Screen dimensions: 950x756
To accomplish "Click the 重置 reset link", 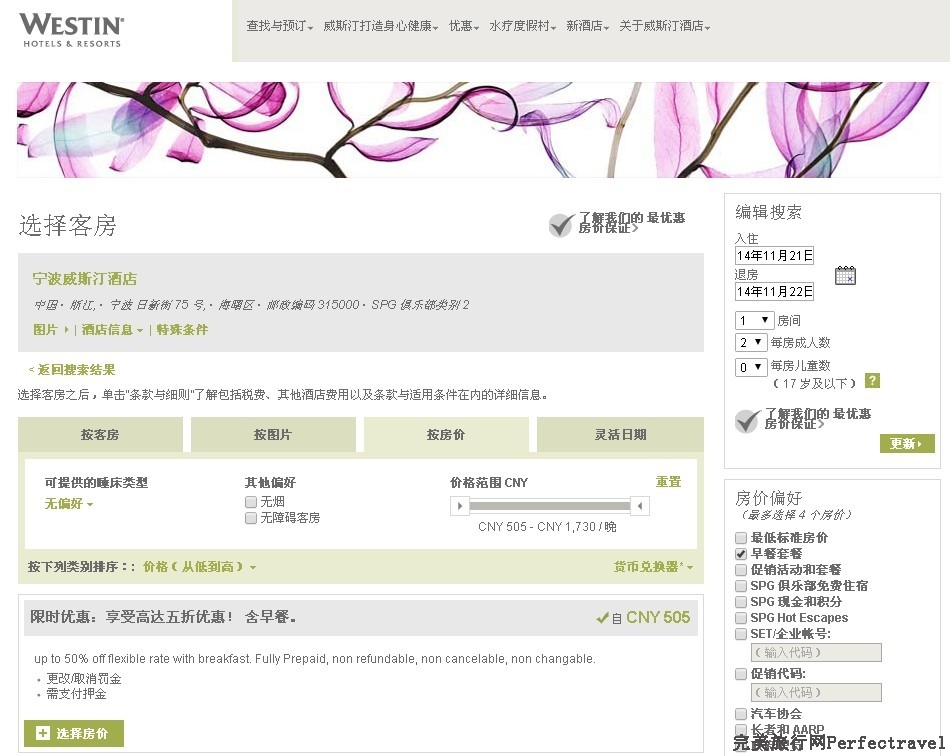I will [668, 482].
